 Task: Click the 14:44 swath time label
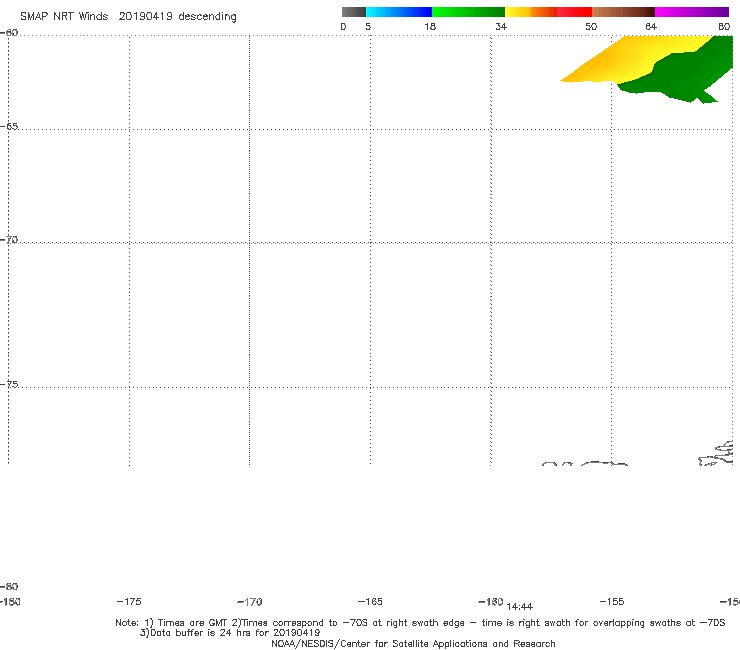(x=519, y=607)
